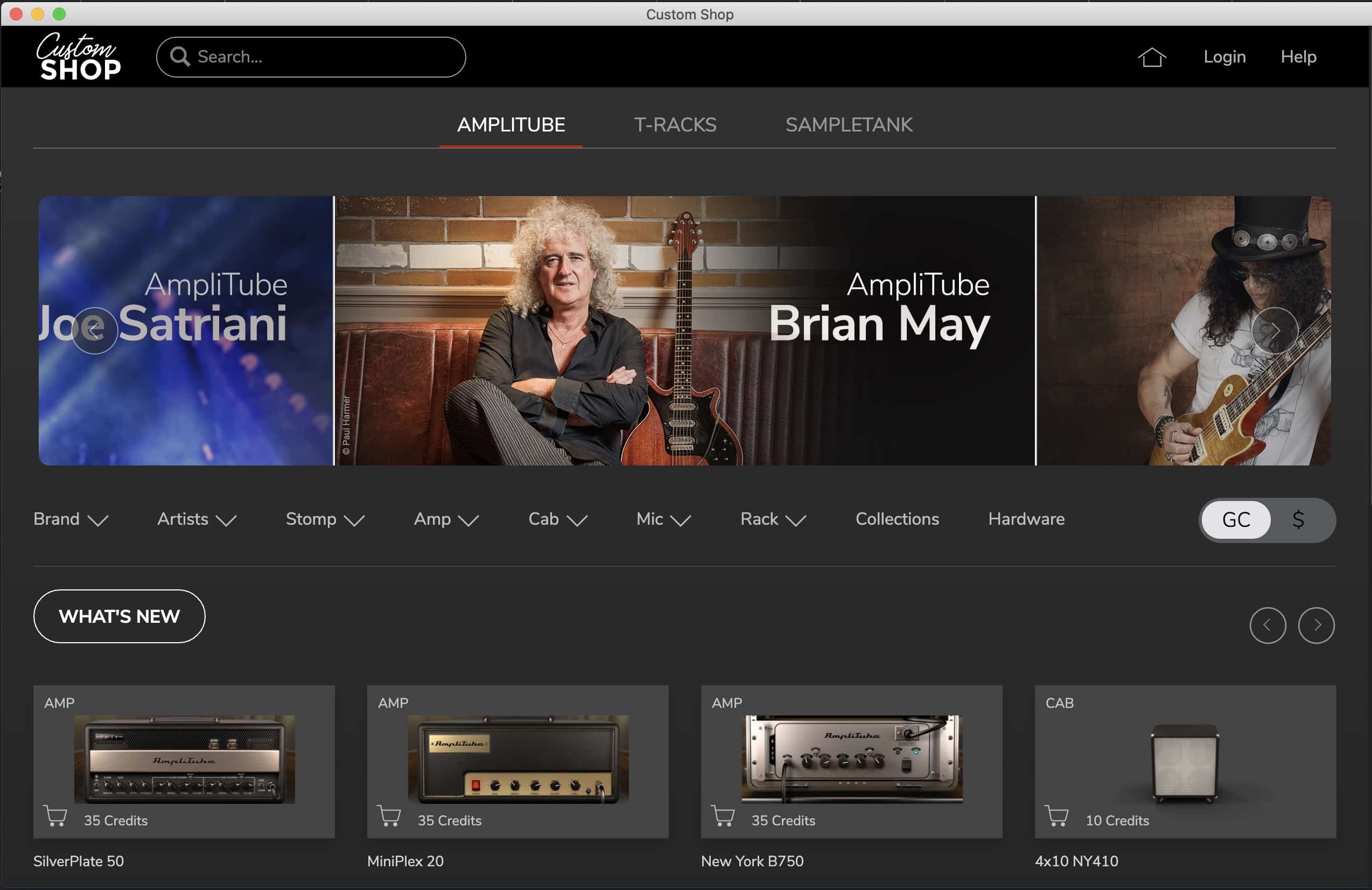Open the AmpliTube Brian May banner
The width and height of the screenshot is (1372, 890).
tap(685, 330)
